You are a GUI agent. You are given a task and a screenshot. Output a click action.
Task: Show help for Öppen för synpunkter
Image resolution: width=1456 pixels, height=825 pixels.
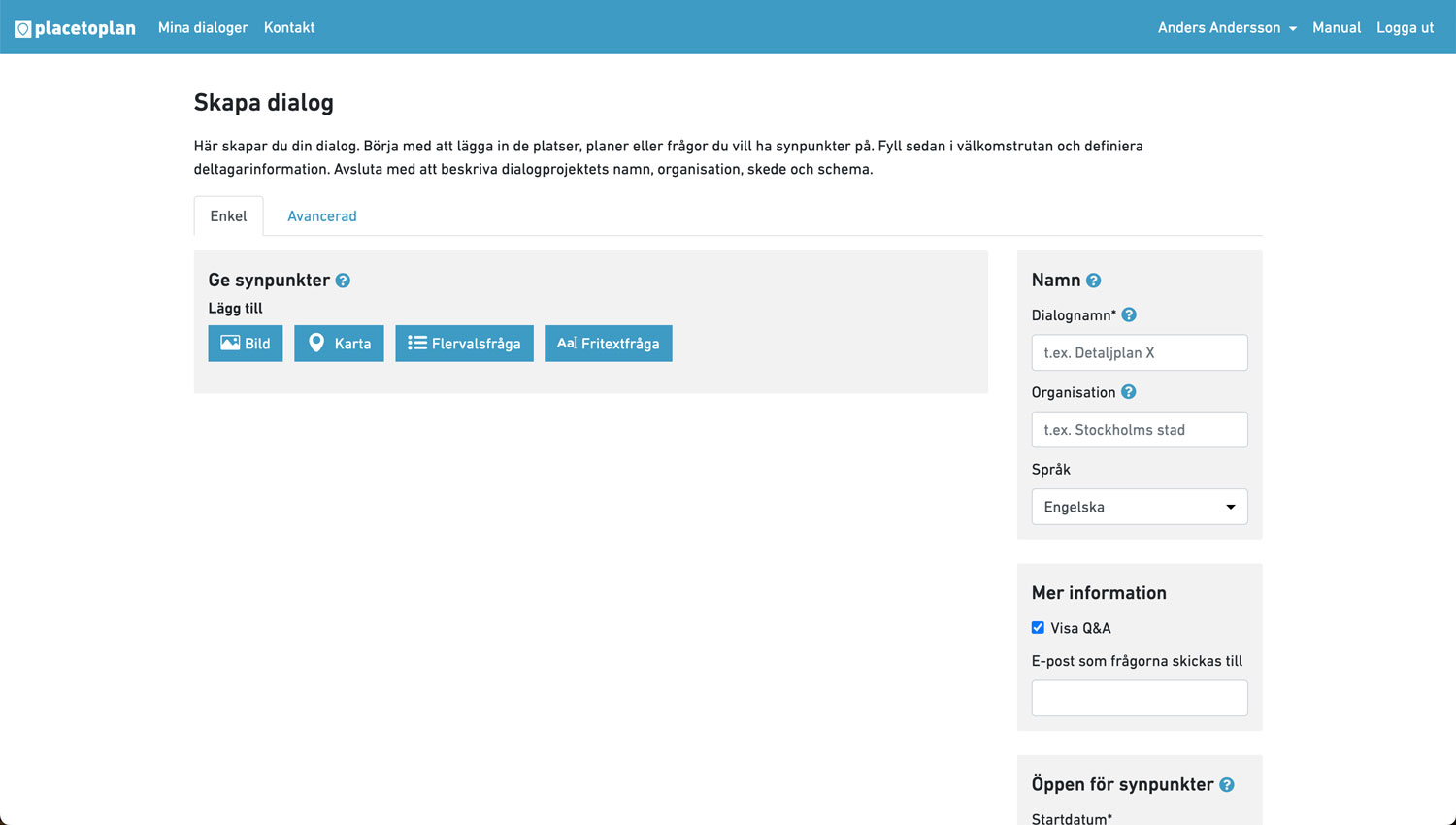point(1227,785)
